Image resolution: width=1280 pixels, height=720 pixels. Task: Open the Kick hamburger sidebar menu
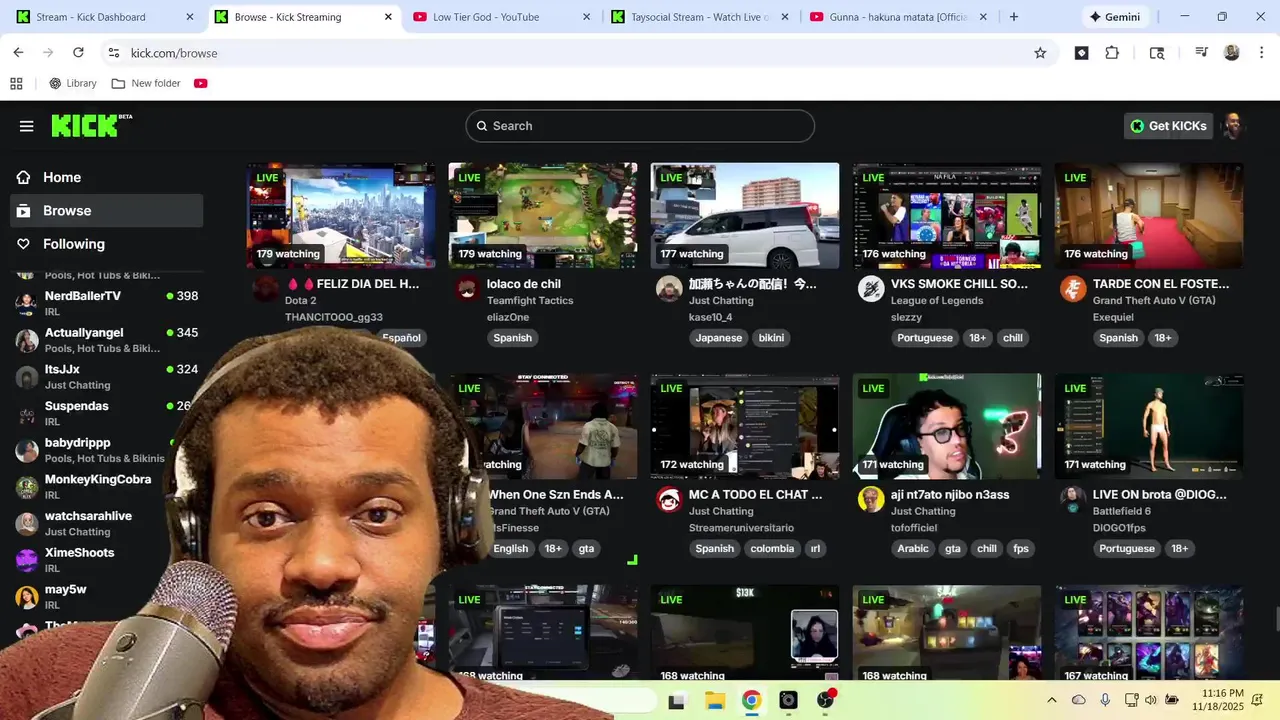26,126
